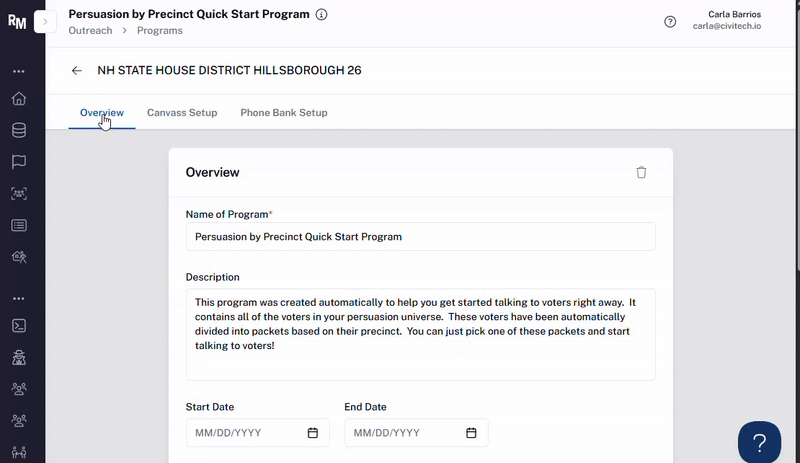The height and width of the screenshot is (463, 800).
Task: Open the floating question mark help button
Action: [x=759, y=443]
